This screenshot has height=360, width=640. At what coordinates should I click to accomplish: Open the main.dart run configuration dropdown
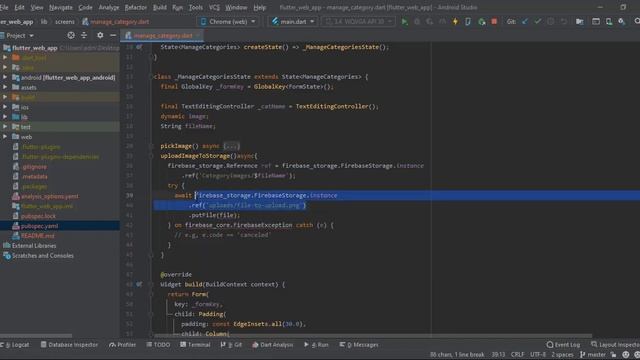coord(293,22)
